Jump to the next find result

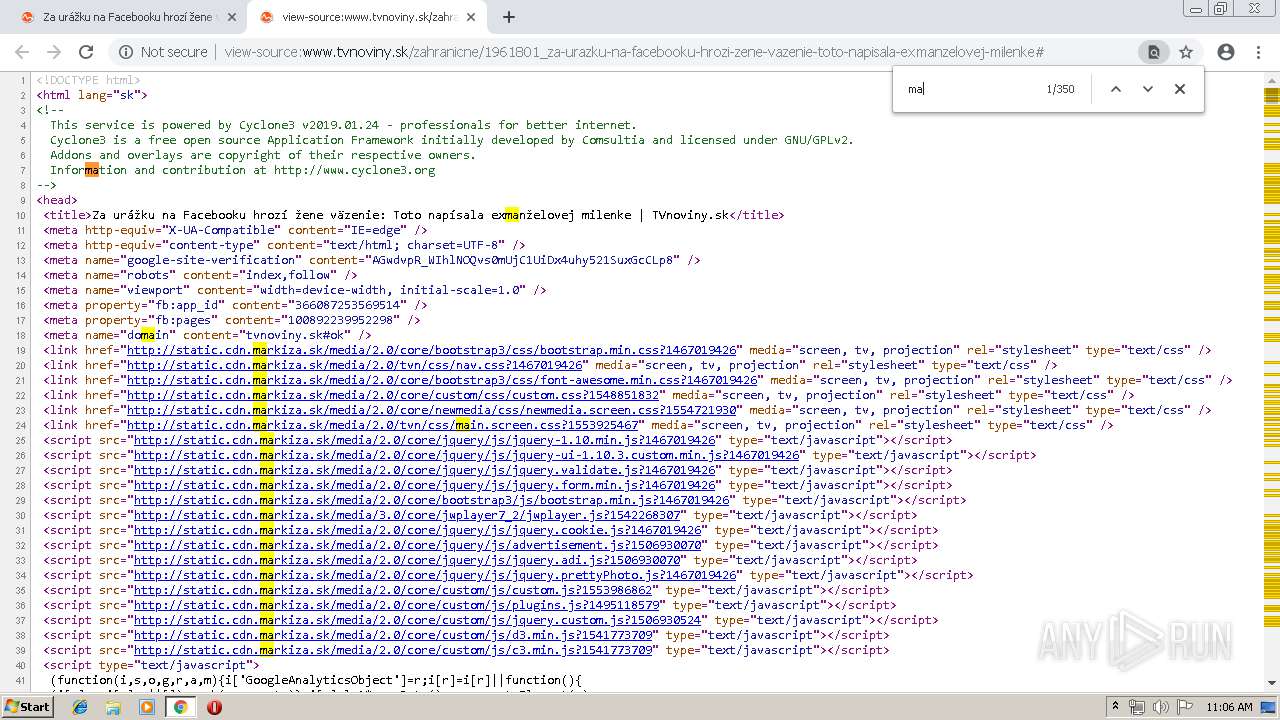[1148, 89]
